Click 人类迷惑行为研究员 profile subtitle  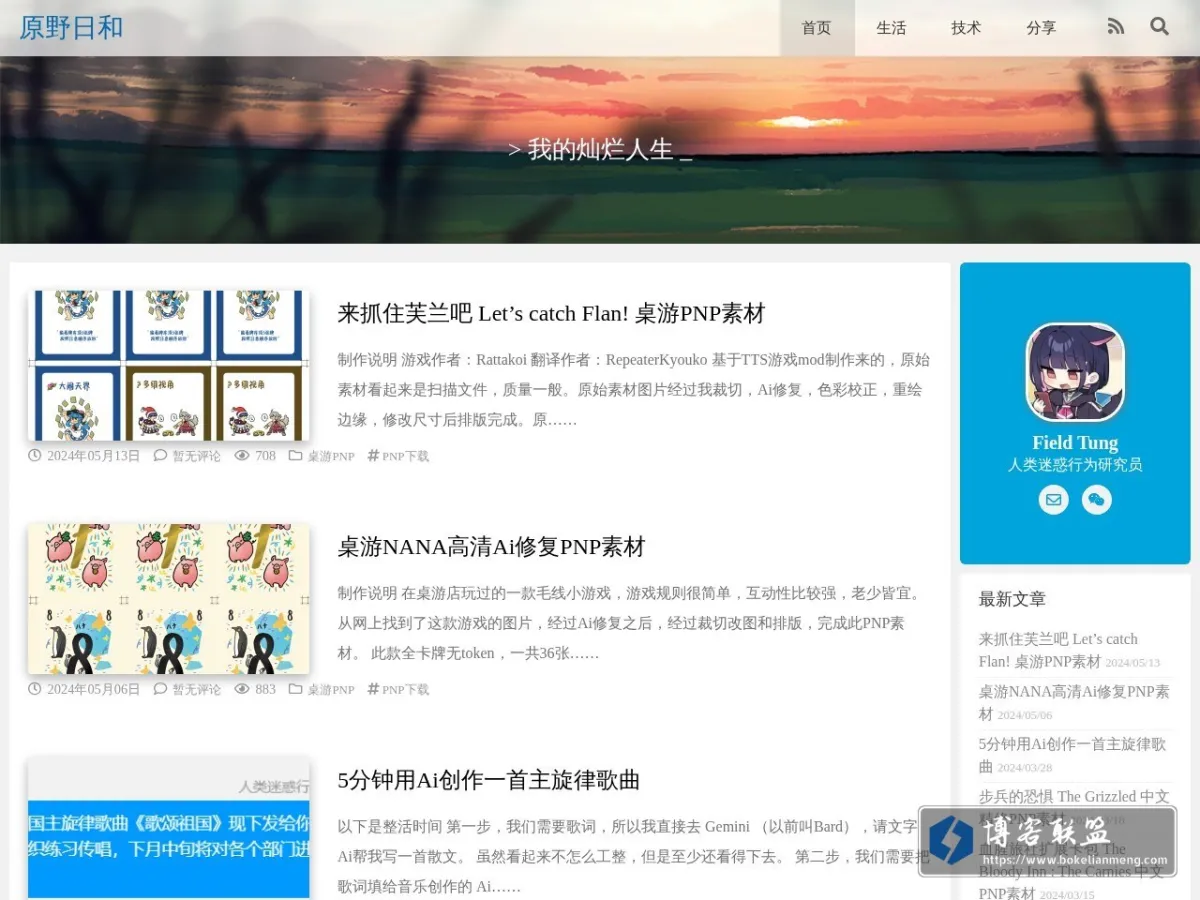point(1075,465)
